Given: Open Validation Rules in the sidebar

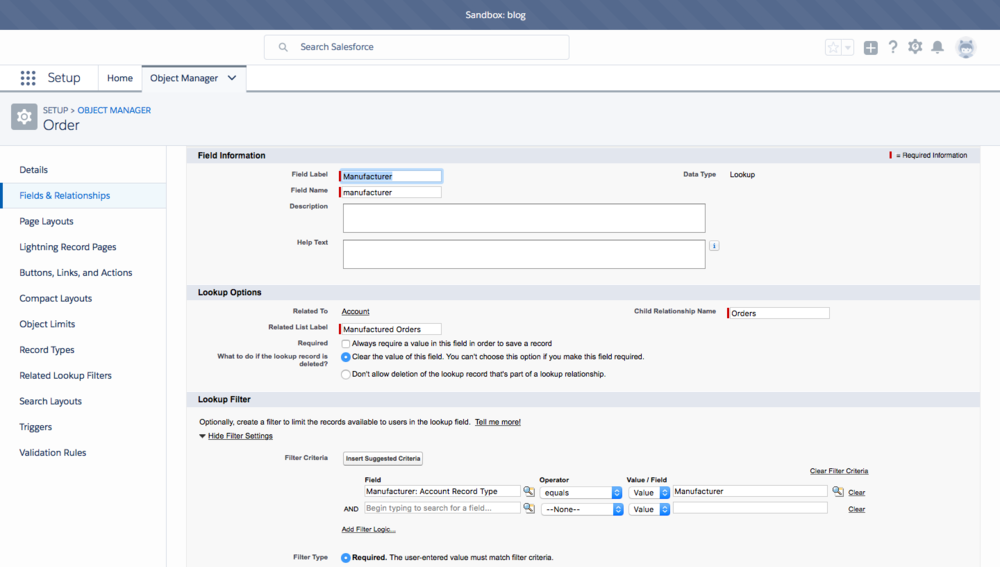Looking at the screenshot, I should click(53, 453).
